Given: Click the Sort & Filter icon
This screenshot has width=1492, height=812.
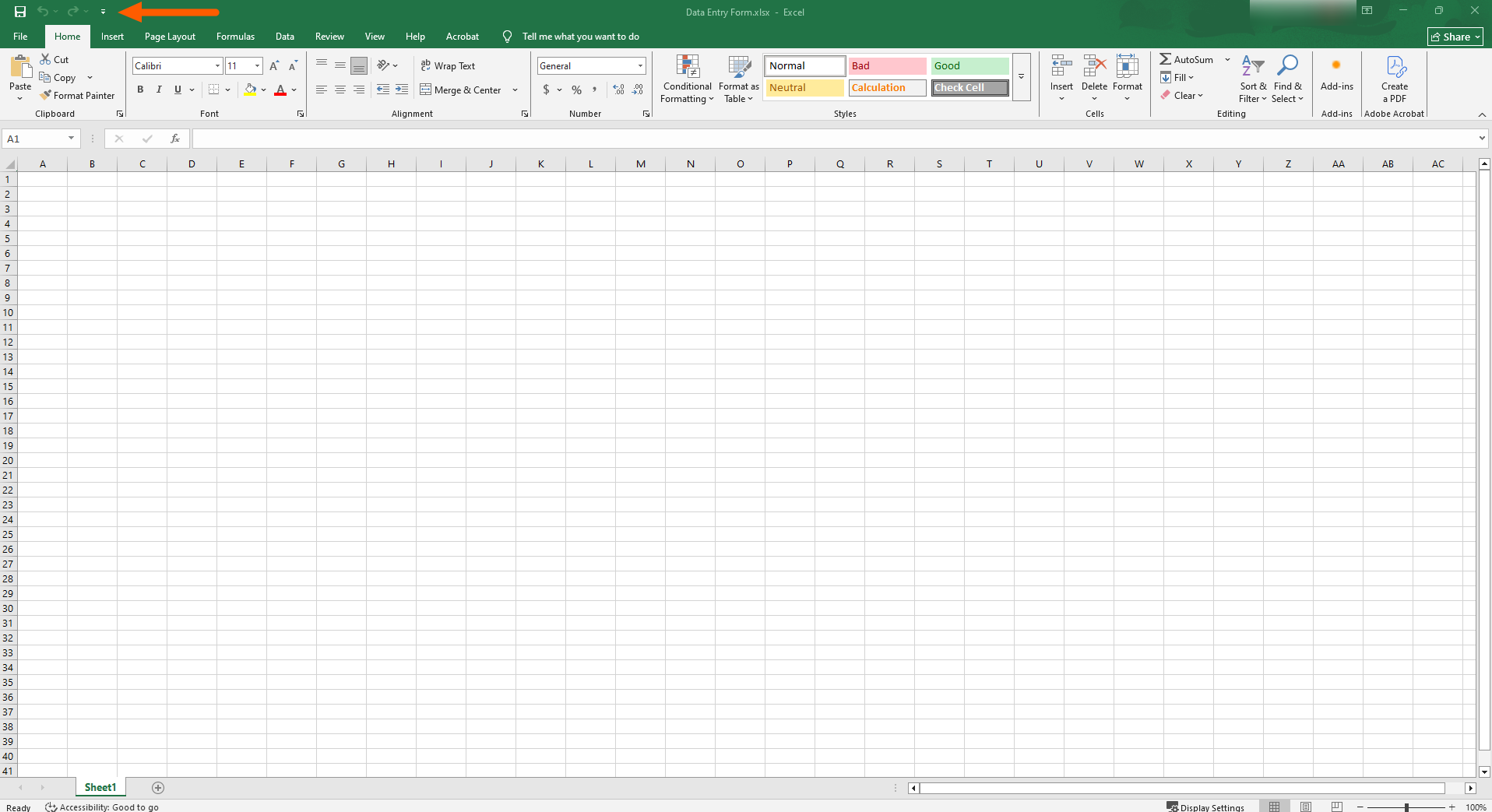Looking at the screenshot, I should (1252, 65).
